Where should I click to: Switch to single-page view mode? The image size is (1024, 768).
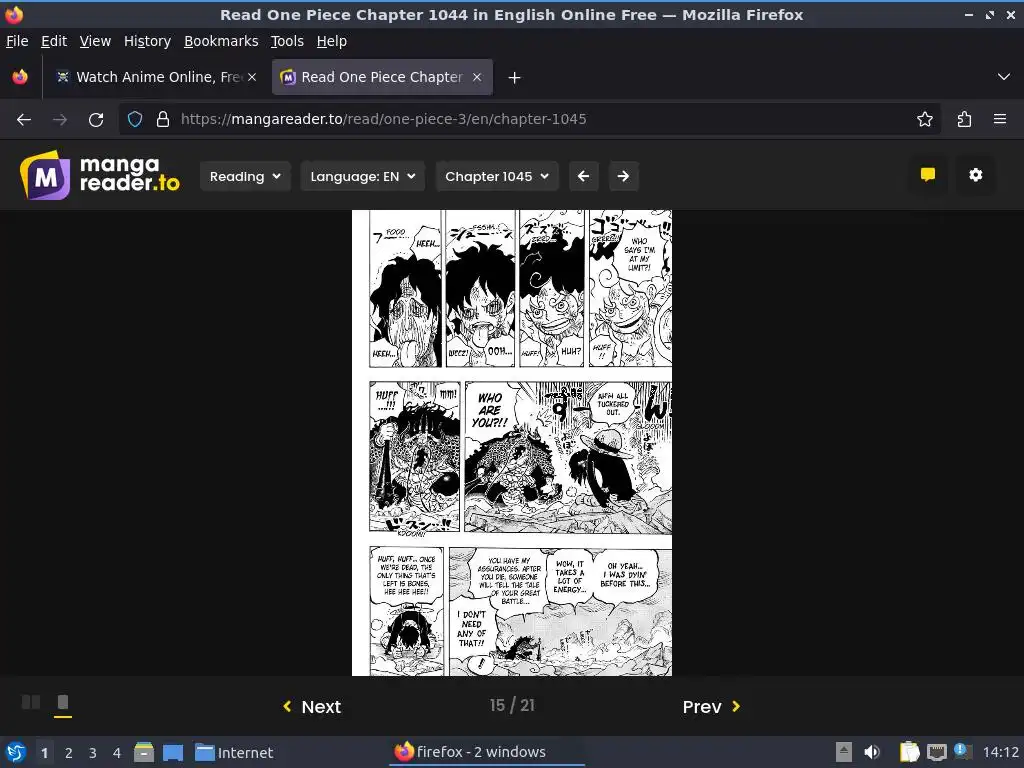pyautogui.click(x=63, y=703)
